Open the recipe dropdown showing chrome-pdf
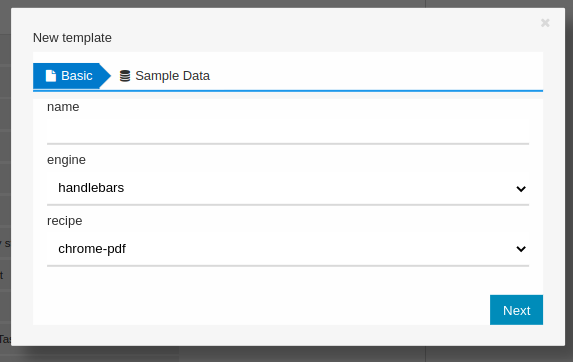 tap(288, 249)
